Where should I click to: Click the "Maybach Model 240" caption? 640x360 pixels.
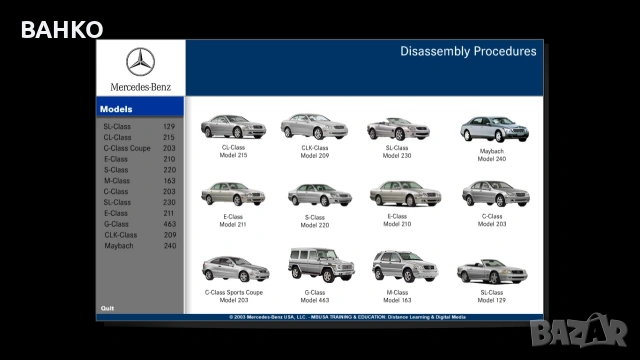point(492,155)
